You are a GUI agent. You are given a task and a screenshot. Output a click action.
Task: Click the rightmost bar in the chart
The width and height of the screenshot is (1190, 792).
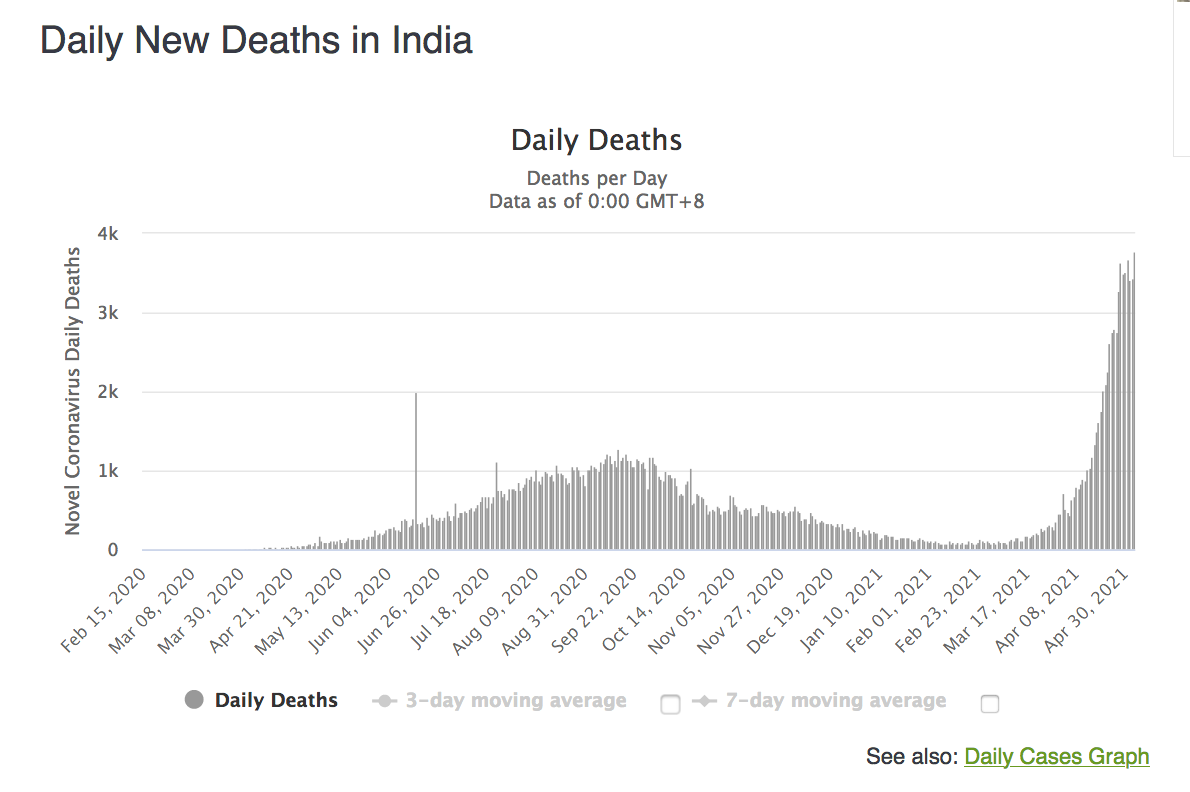coord(1134,400)
